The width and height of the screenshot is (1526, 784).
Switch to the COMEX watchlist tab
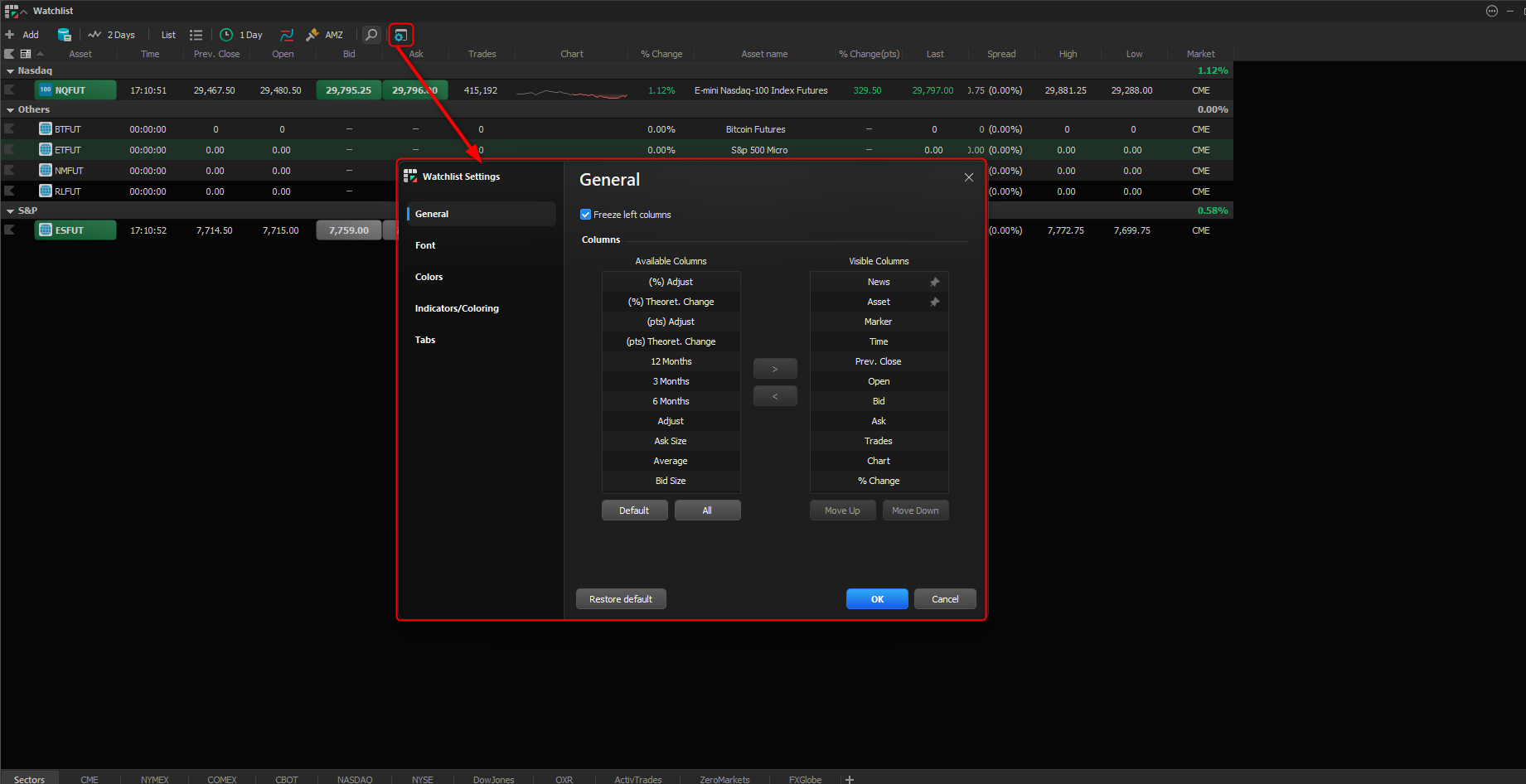point(222,779)
